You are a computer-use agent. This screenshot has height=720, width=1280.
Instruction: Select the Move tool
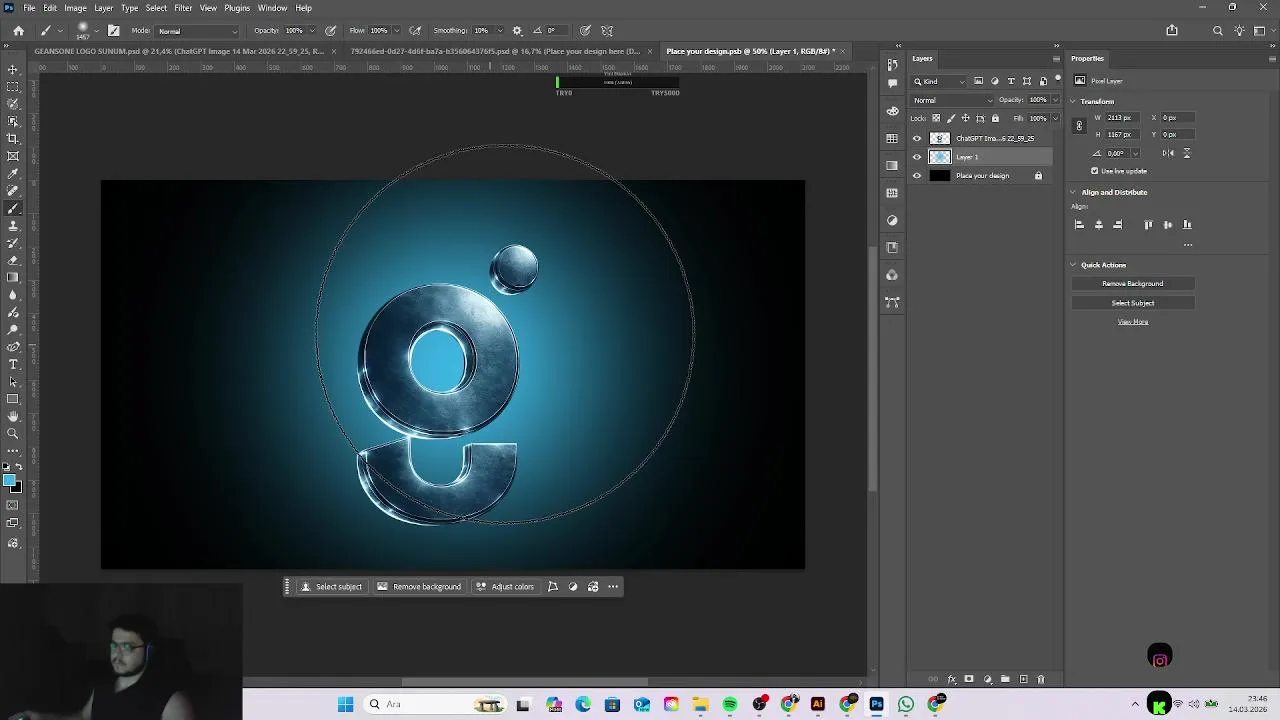(13, 69)
